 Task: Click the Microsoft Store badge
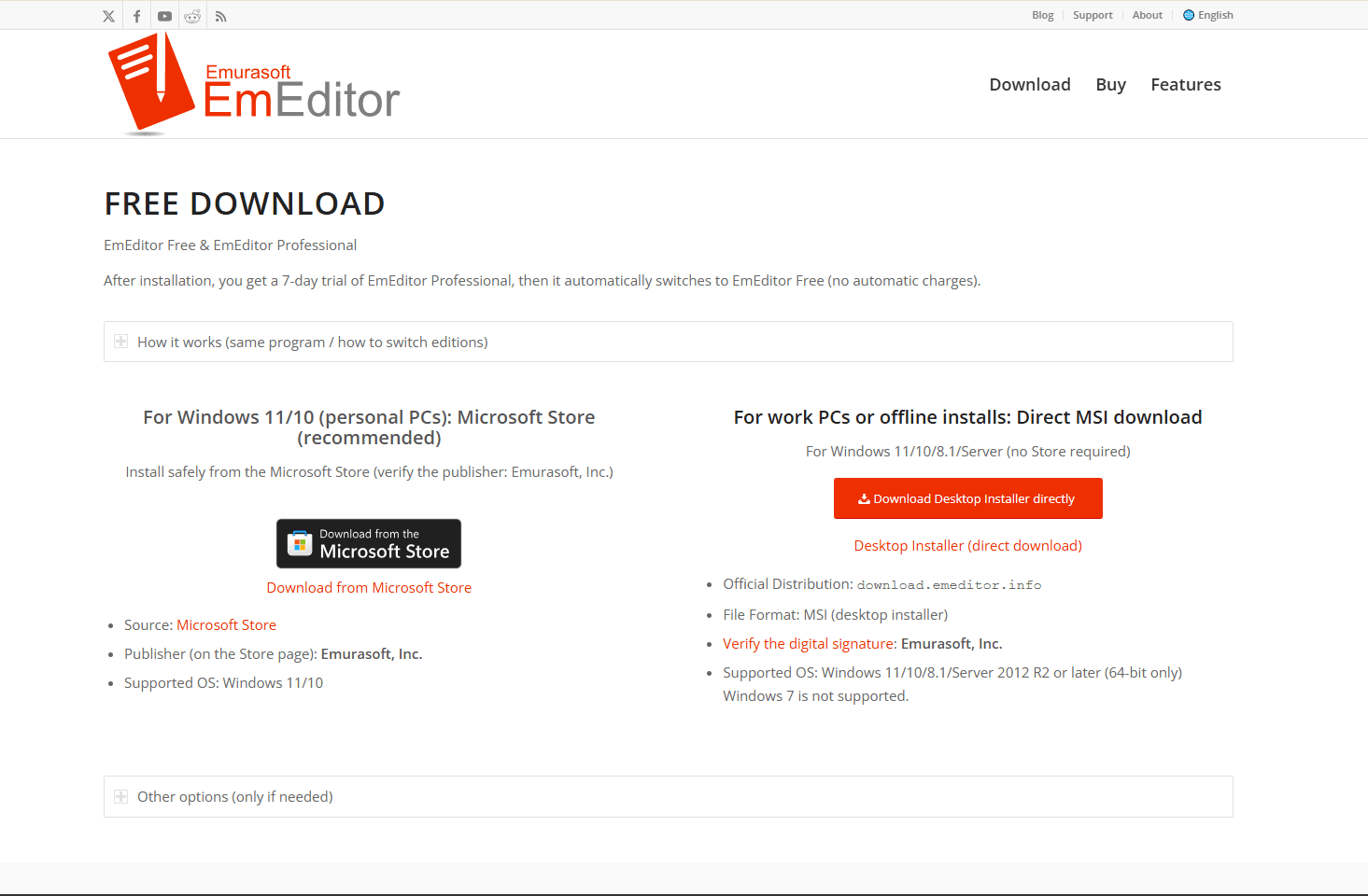(x=369, y=543)
